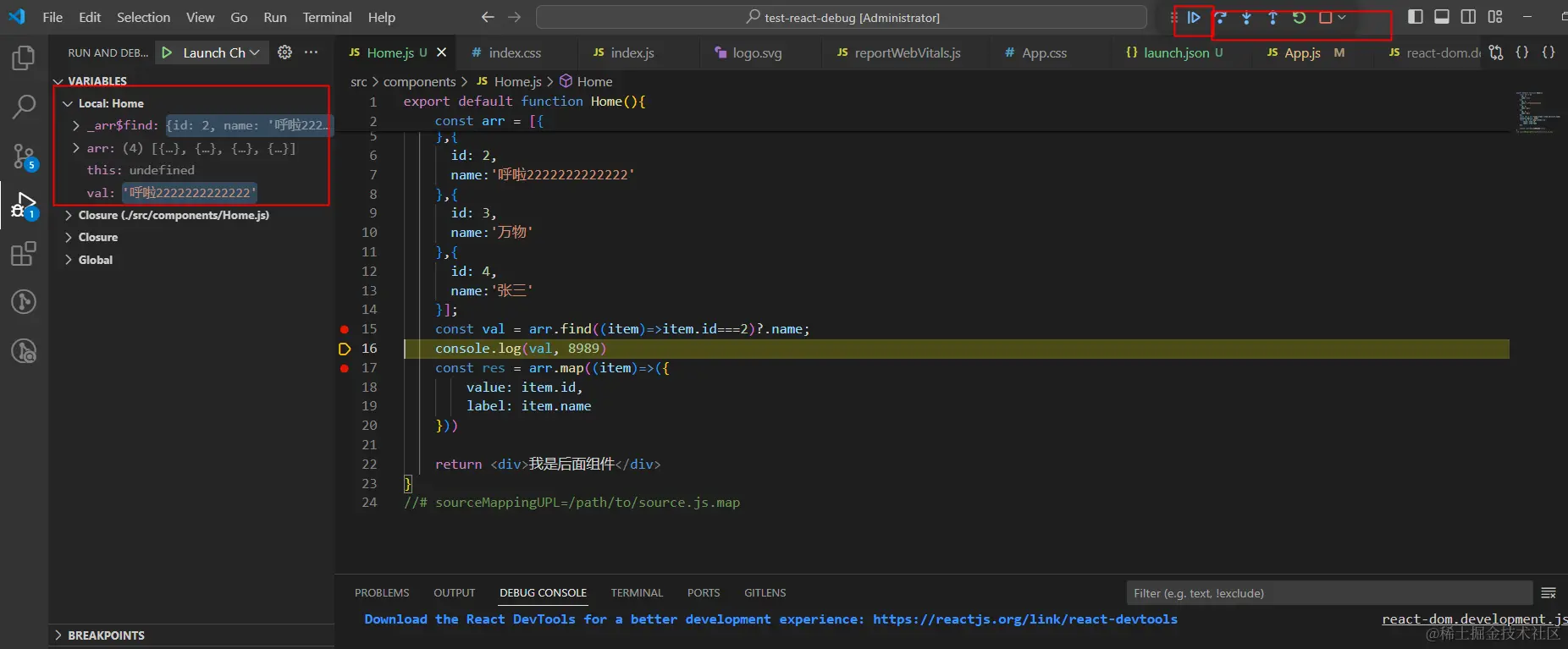Open launch.json via gear icon
The image size is (1568, 649).
tap(285, 52)
